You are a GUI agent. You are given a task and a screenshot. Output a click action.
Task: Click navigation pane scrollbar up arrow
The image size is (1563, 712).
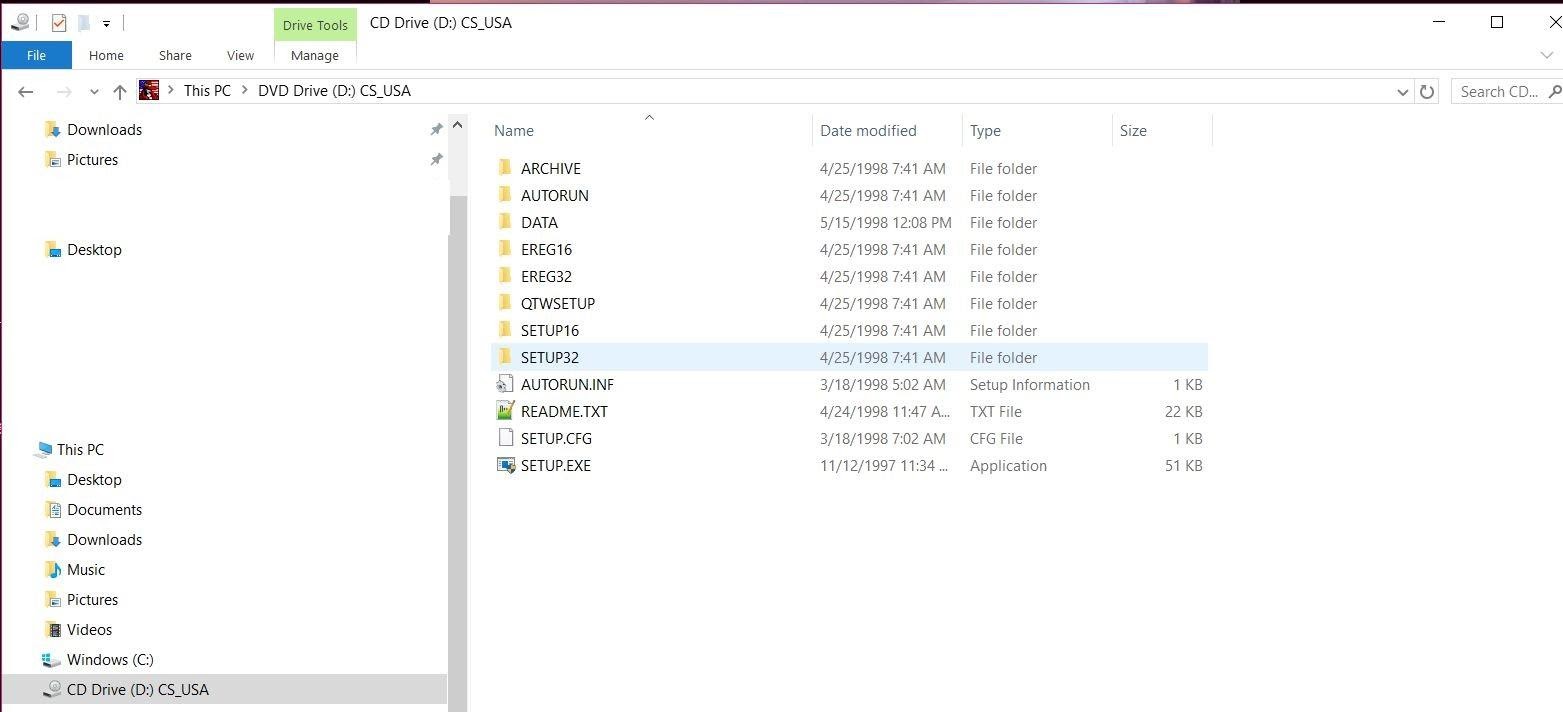[x=457, y=125]
